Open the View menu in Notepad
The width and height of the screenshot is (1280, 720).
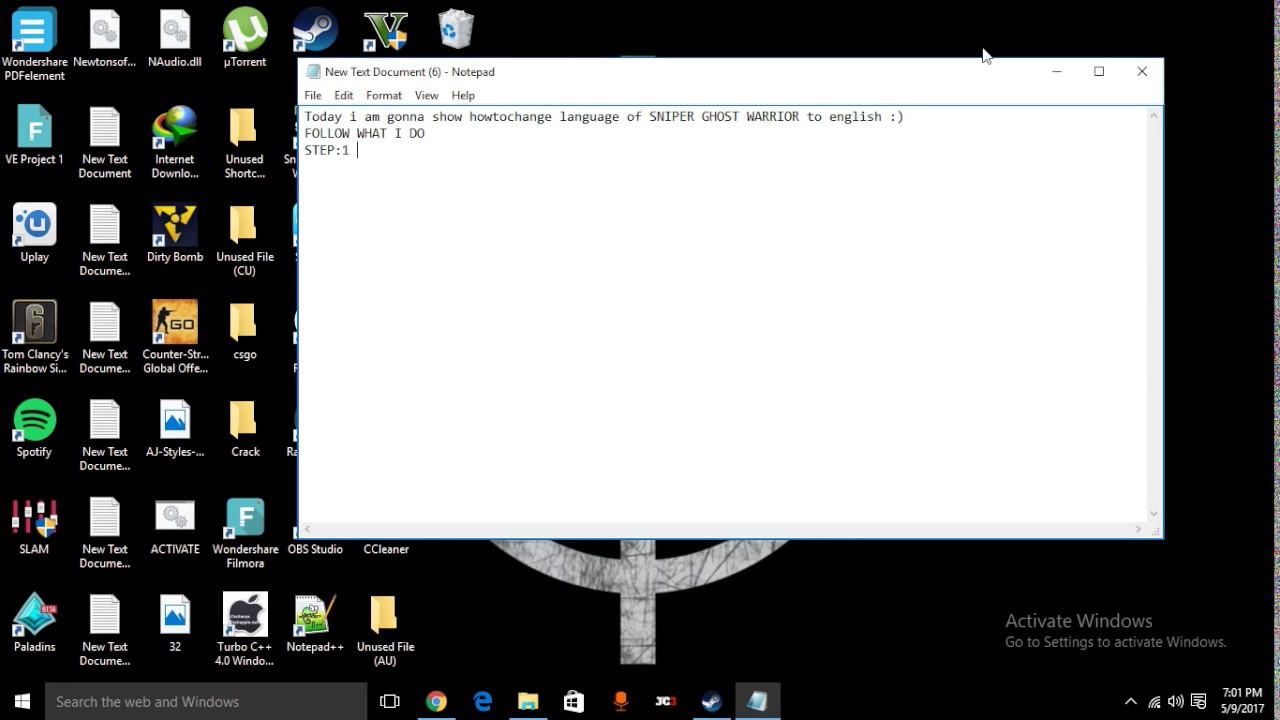(426, 95)
